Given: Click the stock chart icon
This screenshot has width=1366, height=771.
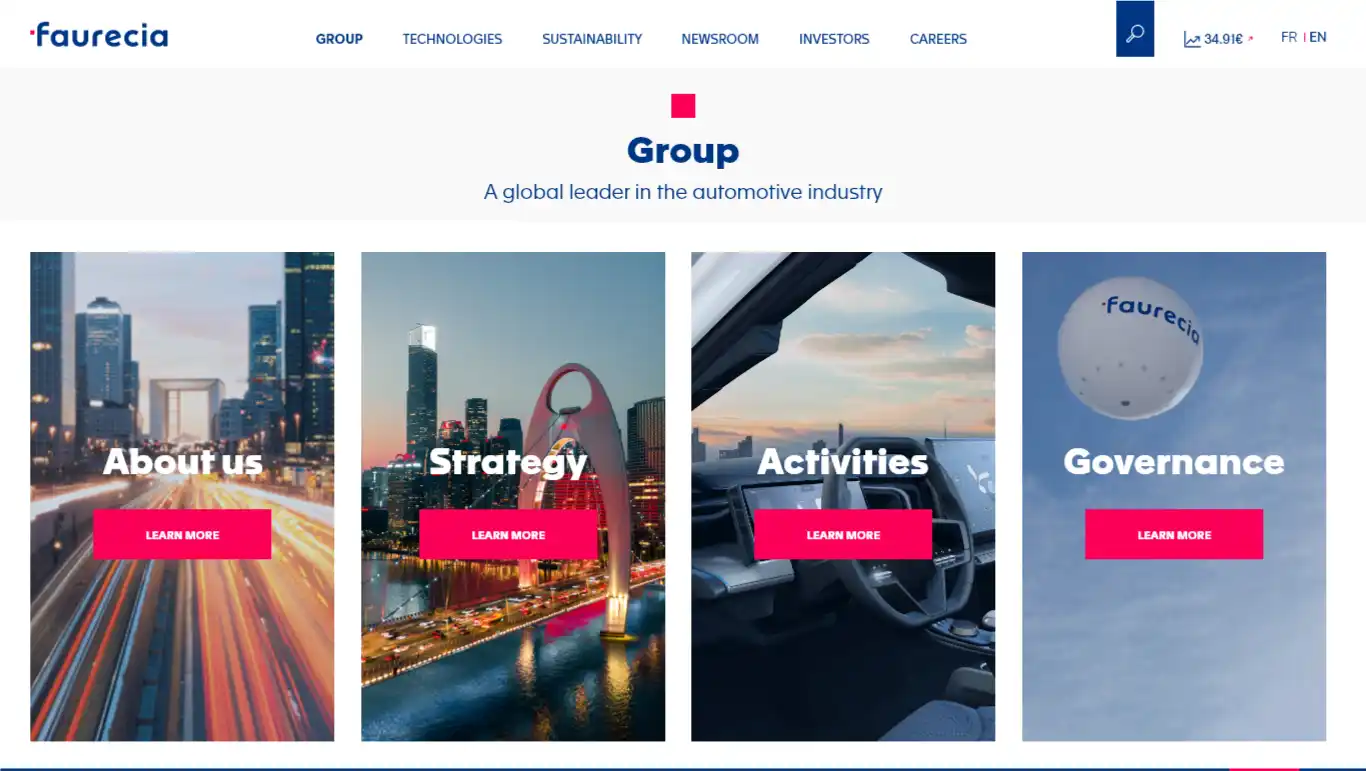Looking at the screenshot, I should click(1192, 39).
